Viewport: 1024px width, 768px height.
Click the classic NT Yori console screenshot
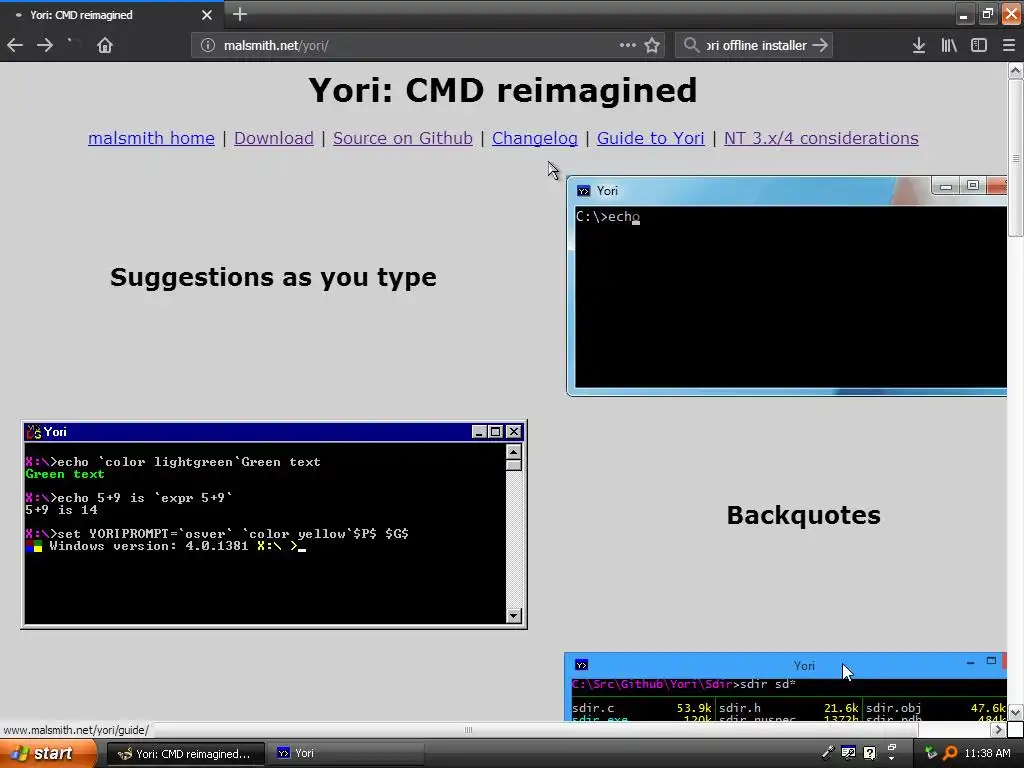tap(274, 524)
